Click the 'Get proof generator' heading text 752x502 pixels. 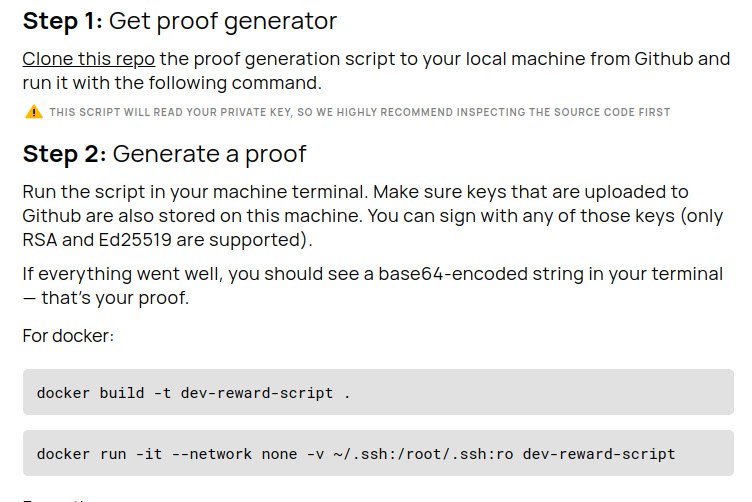tap(222, 21)
